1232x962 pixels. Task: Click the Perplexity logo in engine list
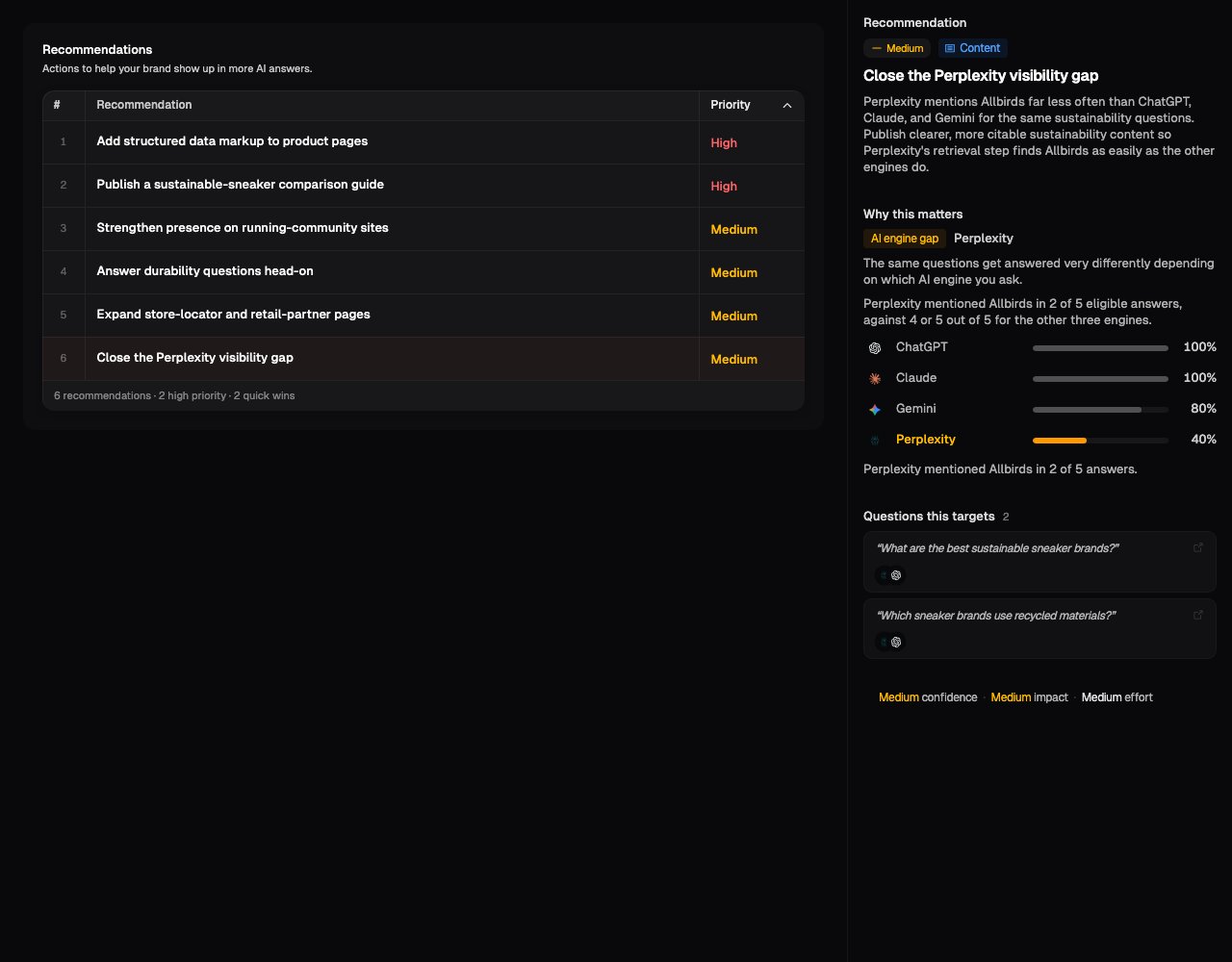coord(875,440)
